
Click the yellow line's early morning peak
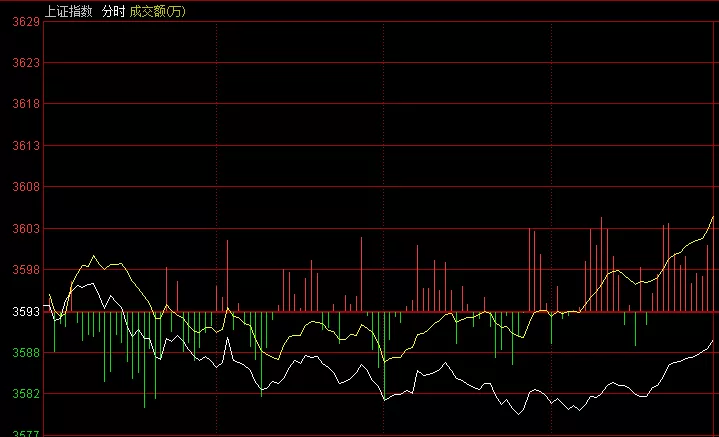[x=93, y=257]
